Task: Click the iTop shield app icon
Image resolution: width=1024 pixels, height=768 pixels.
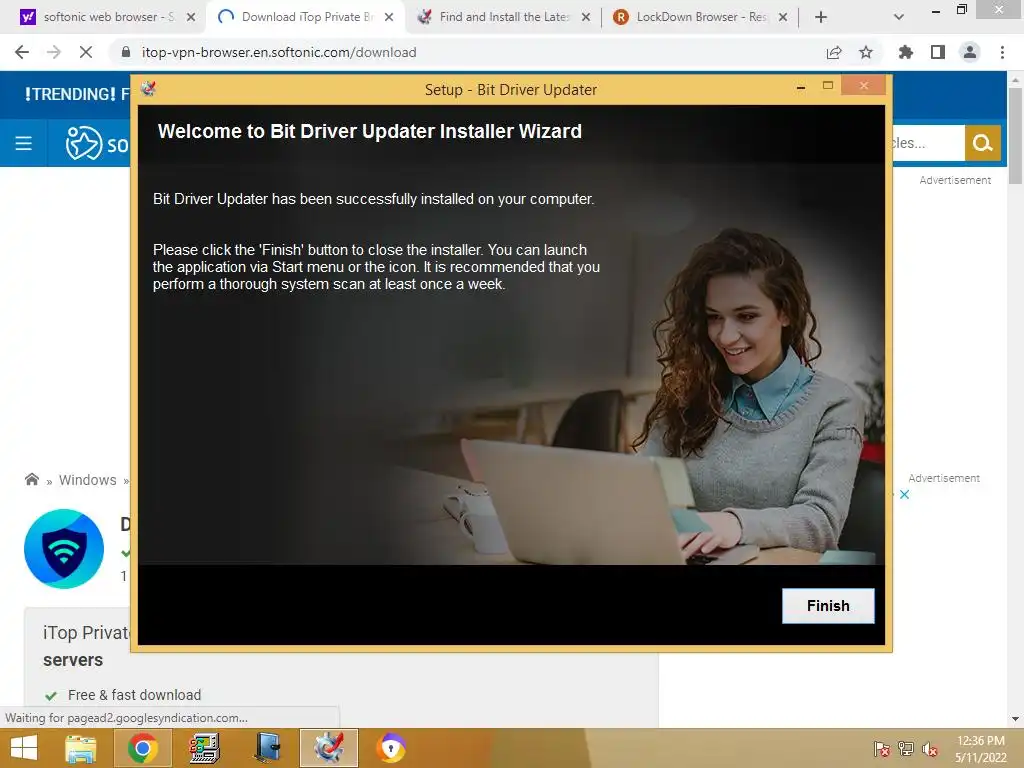Action: (x=63, y=549)
